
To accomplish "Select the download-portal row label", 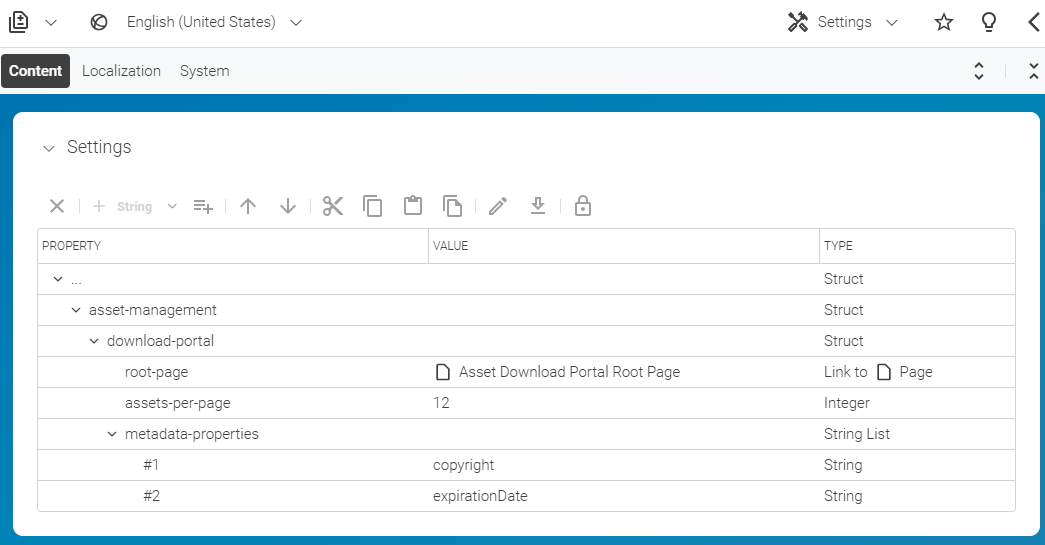I will 161,341.
